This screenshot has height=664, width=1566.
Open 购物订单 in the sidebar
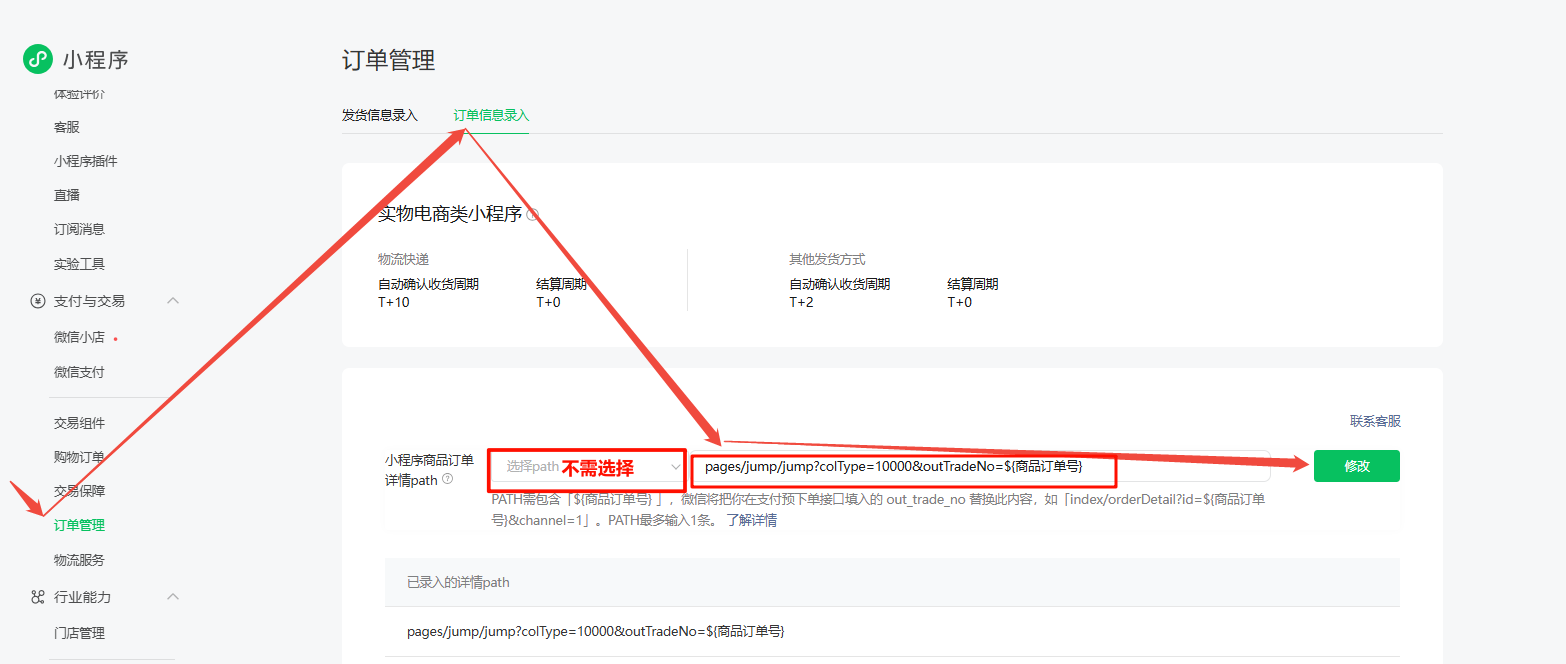79,457
